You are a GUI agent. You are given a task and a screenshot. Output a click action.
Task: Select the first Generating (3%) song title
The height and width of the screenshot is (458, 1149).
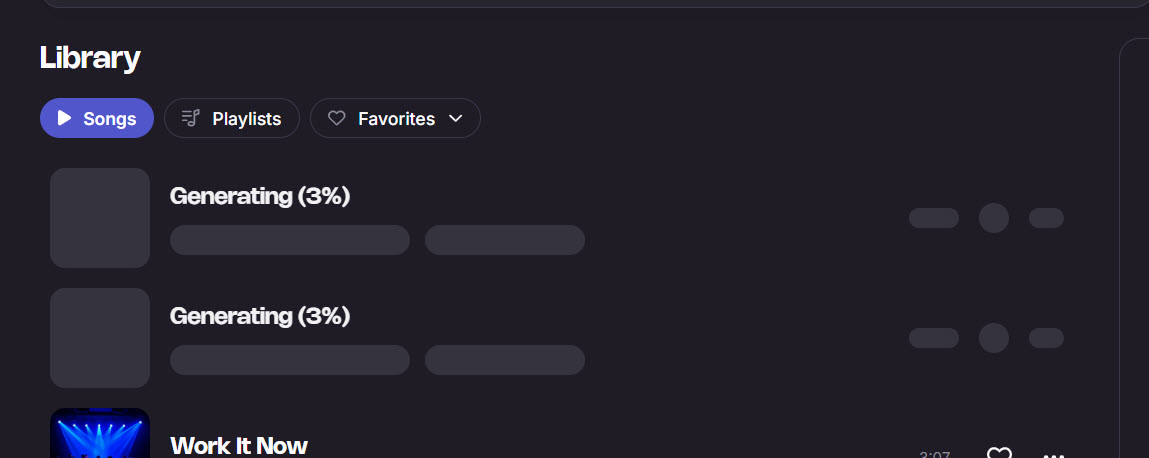pos(260,196)
